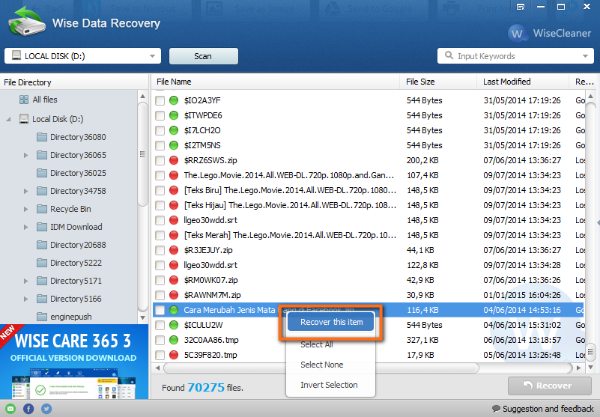Expand the Directory36065 folder

coord(26,155)
